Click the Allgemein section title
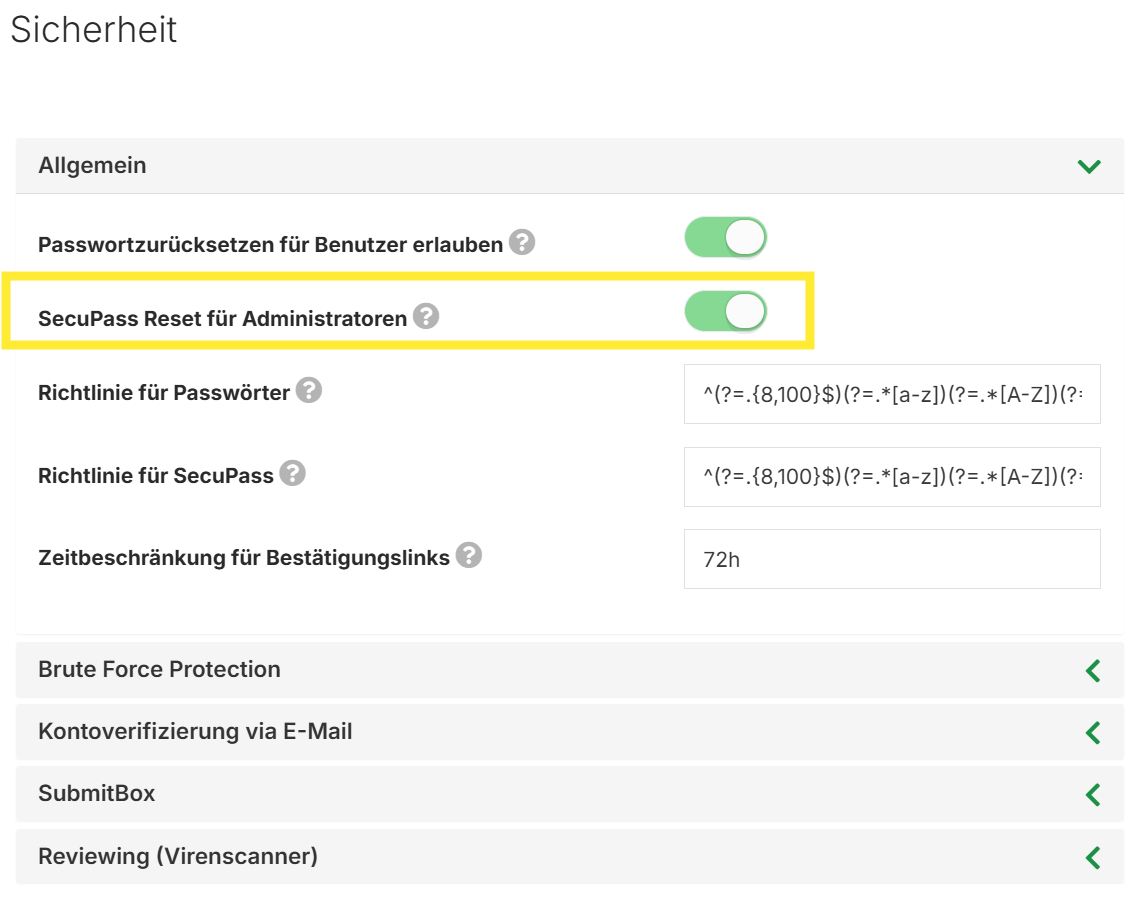Image resolution: width=1133 pixels, height=901 pixels. [92, 166]
